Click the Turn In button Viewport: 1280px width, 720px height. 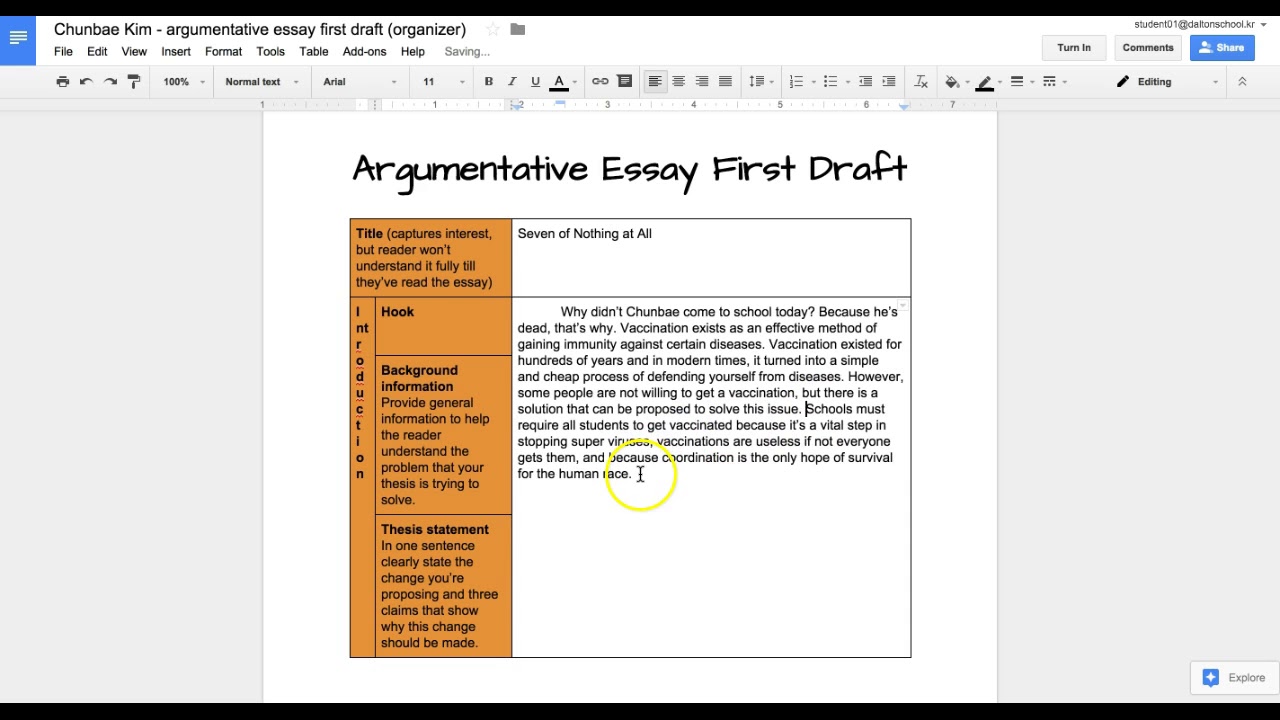click(x=1074, y=48)
